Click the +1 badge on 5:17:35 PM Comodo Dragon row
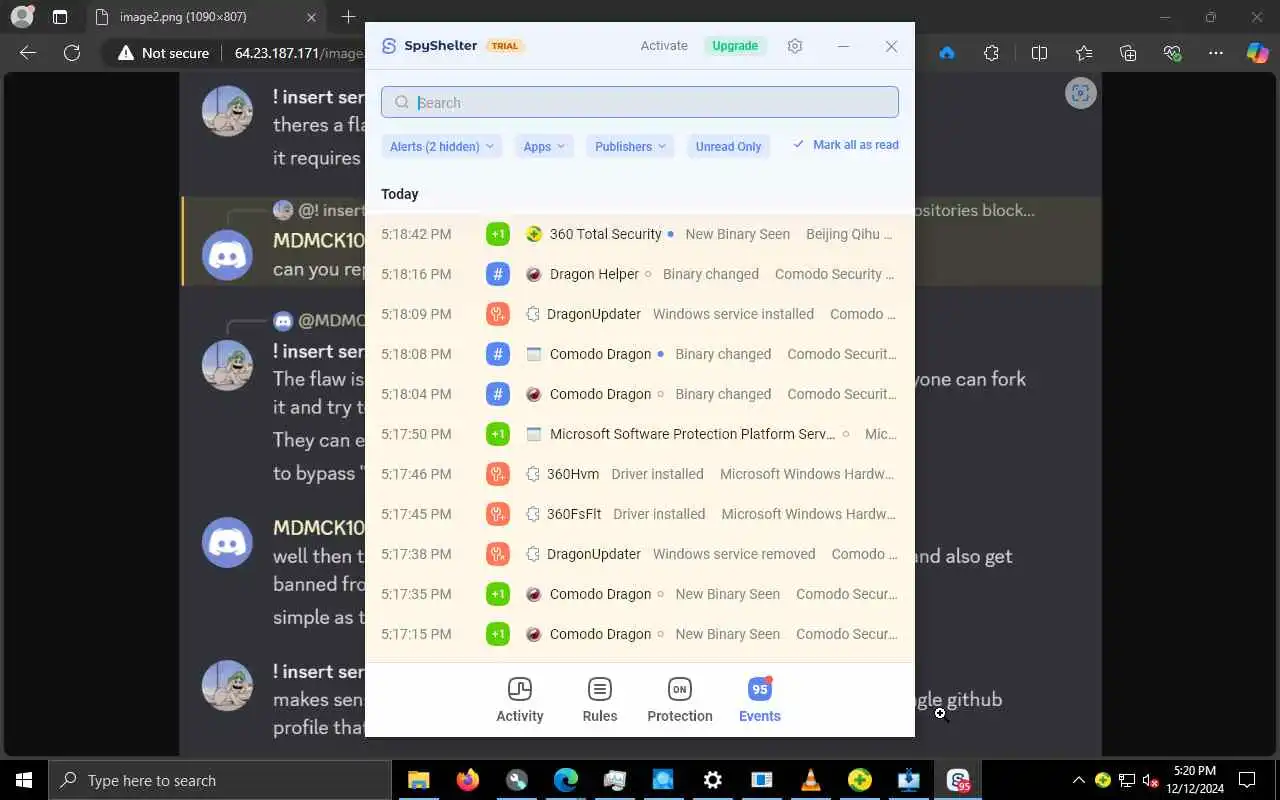Image resolution: width=1280 pixels, height=800 pixels. tap(498, 594)
